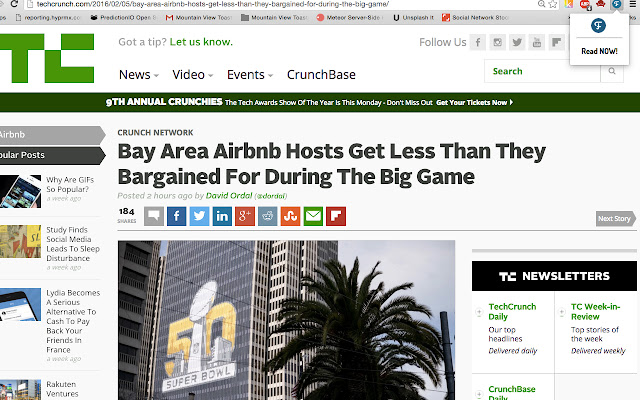
Task: Open the Mountain View Toast folder bookmark
Action: (x=275, y=18)
